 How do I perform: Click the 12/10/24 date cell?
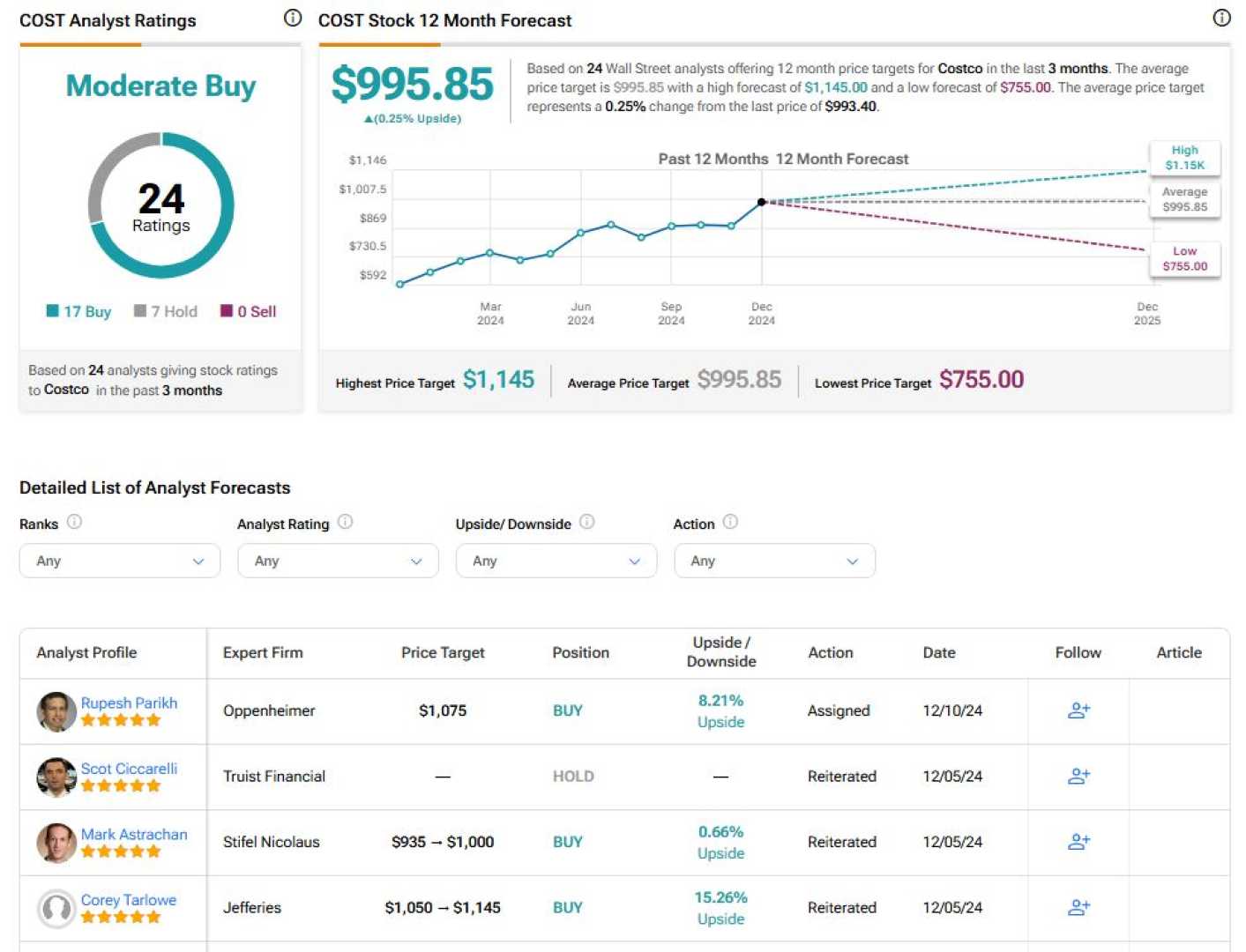click(x=952, y=710)
